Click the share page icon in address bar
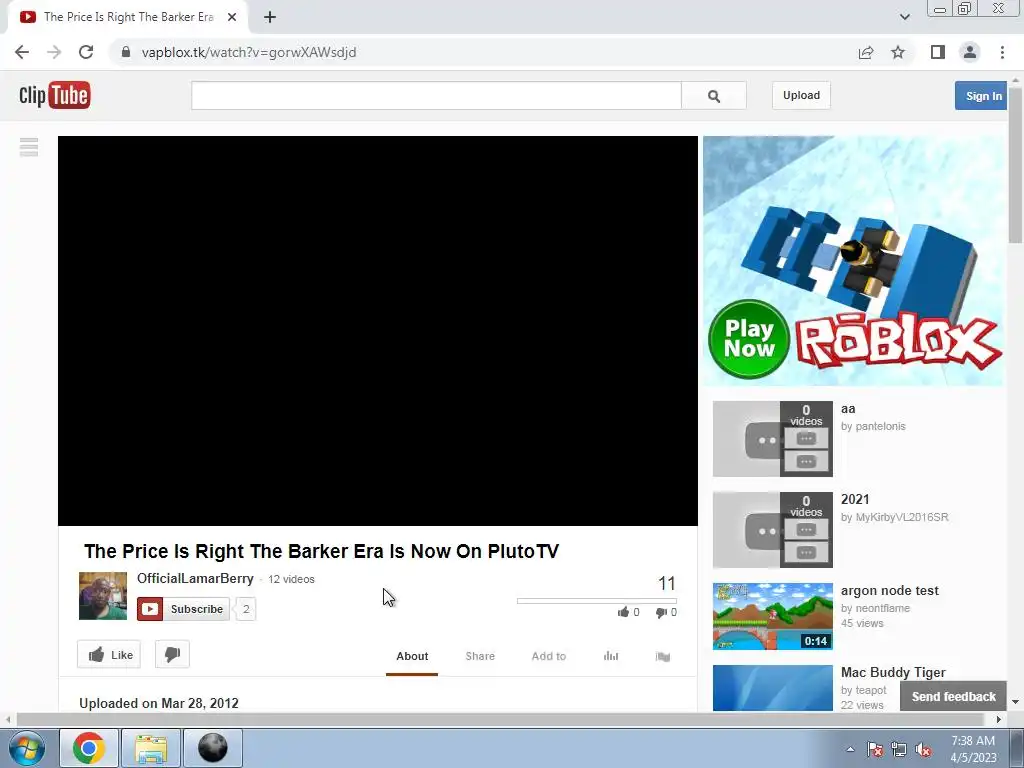 click(x=866, y=52)
